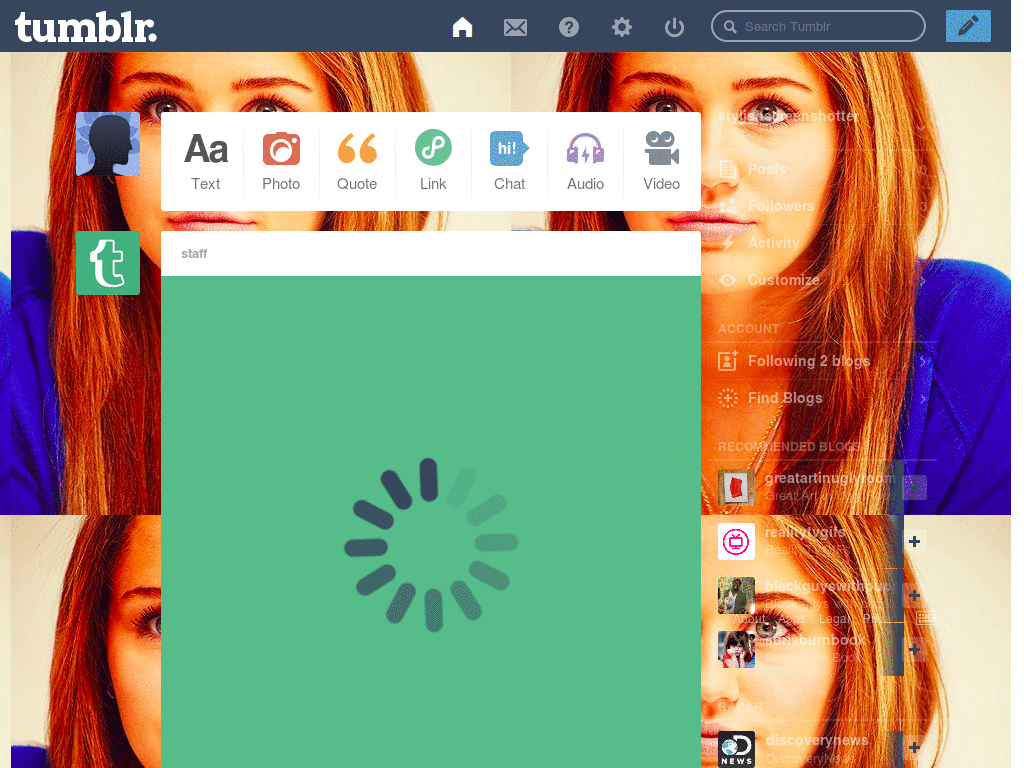Open the Apps footer link
Screen dimensions: 1024x768
point(792,618)
